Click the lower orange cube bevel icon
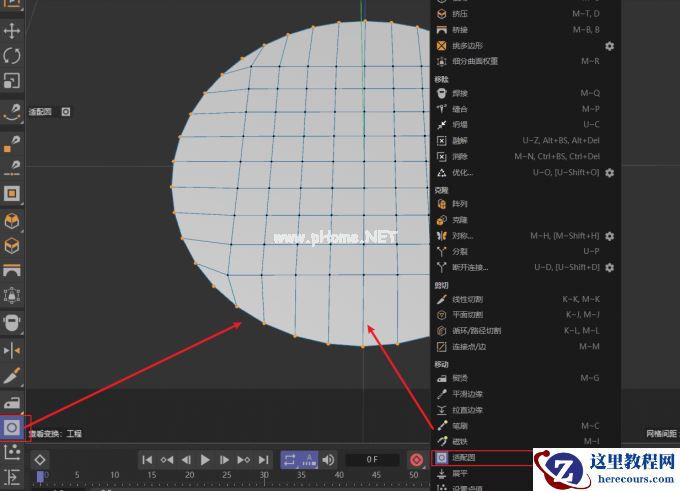Screen dimensions: 680x491 pos(12,246)
